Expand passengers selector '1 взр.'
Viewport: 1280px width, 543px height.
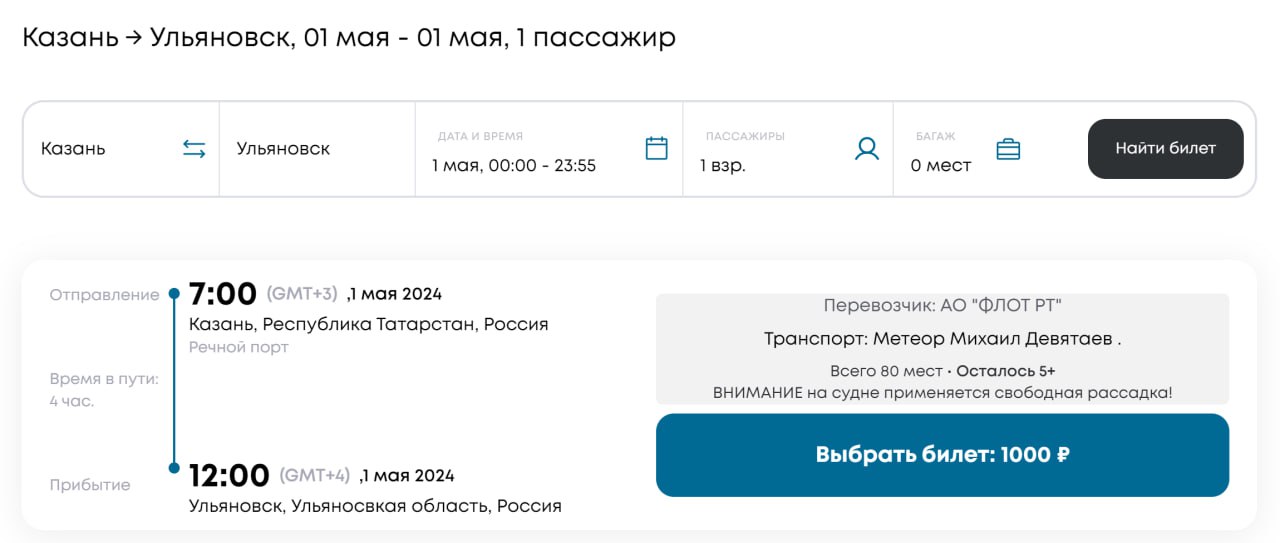(x=722, y=165)
